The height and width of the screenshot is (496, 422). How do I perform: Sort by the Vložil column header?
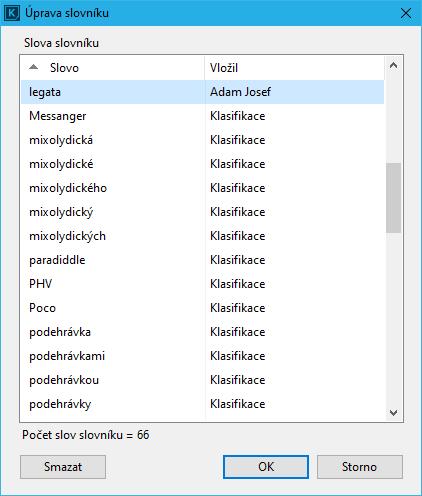[294, 68]
